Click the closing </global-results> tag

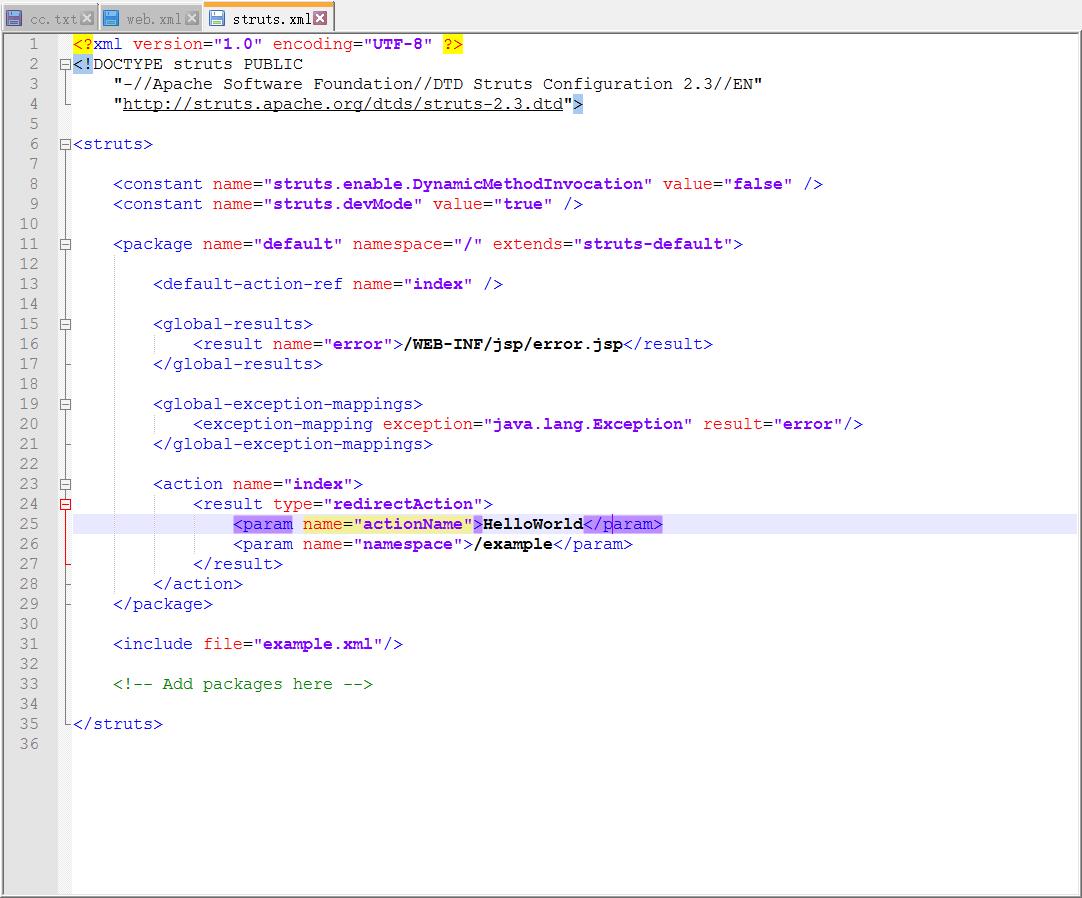tap(238, 364)
